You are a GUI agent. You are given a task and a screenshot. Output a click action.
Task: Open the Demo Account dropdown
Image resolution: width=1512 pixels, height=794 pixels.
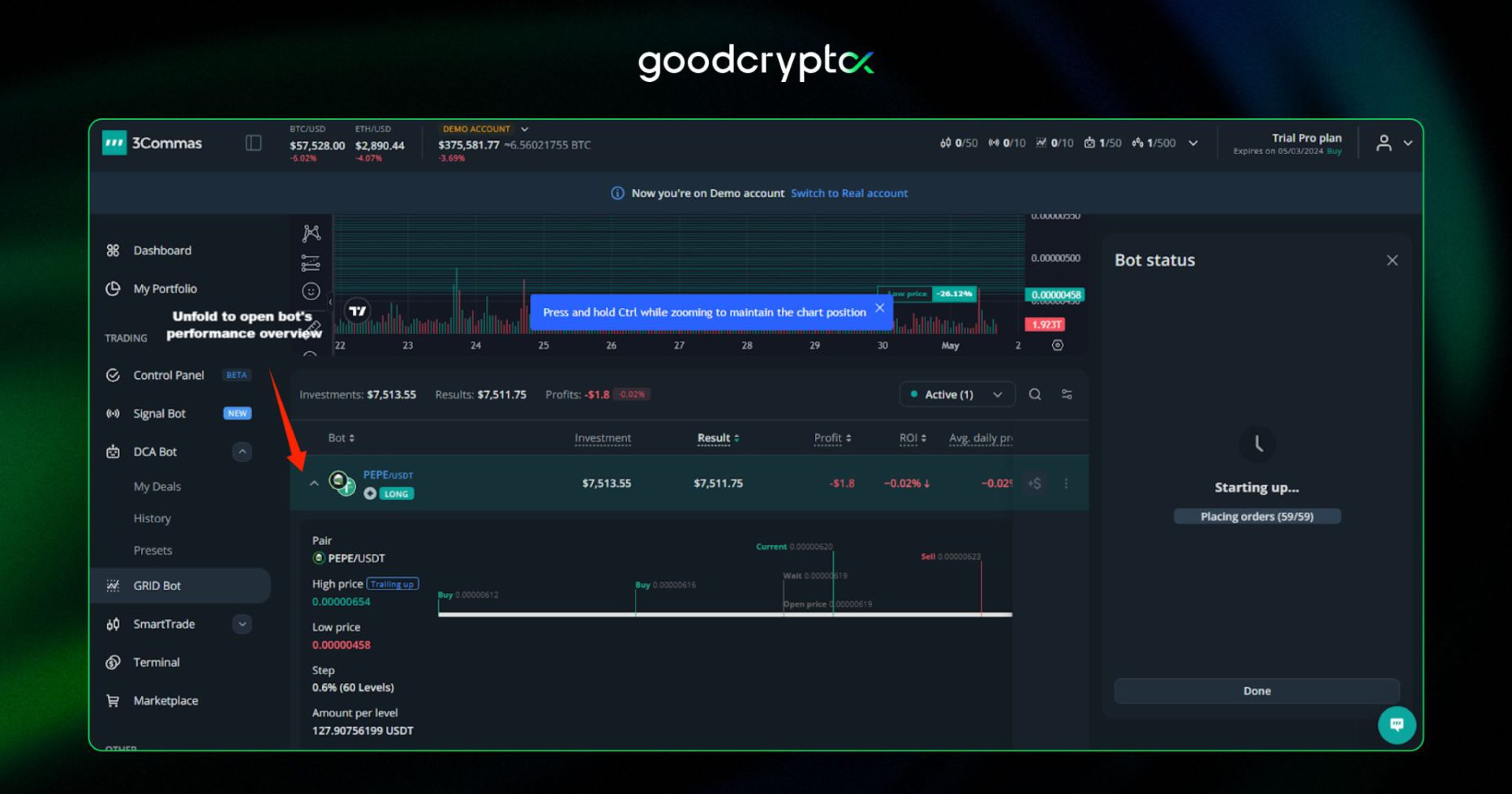point(484,129)
